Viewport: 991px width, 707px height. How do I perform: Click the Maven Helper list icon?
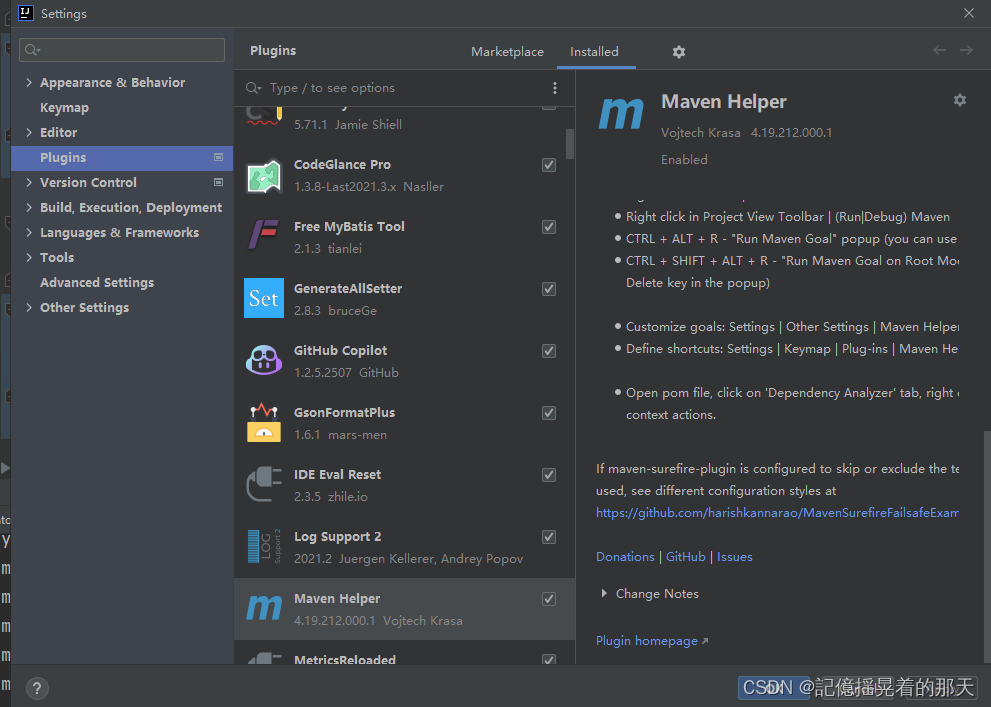(x=264, y=608)
